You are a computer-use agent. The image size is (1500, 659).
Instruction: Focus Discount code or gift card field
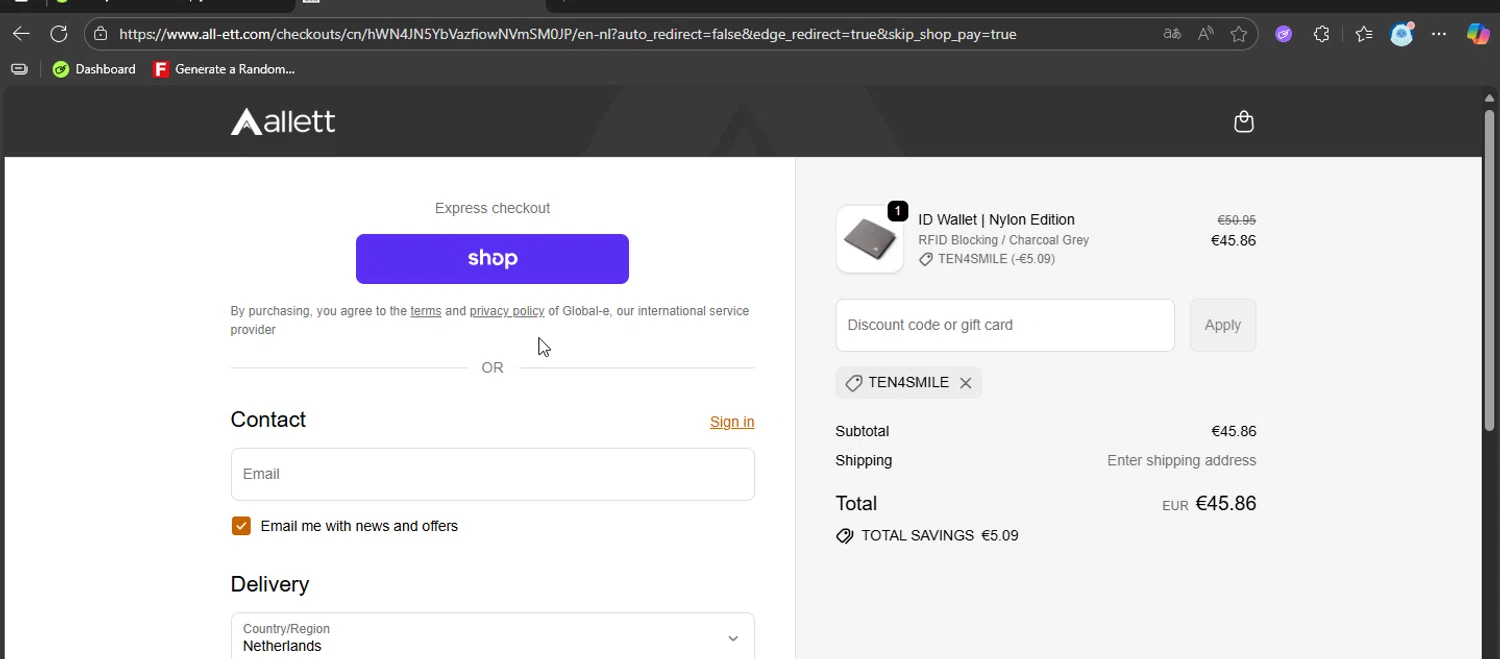pos(1005,325)
